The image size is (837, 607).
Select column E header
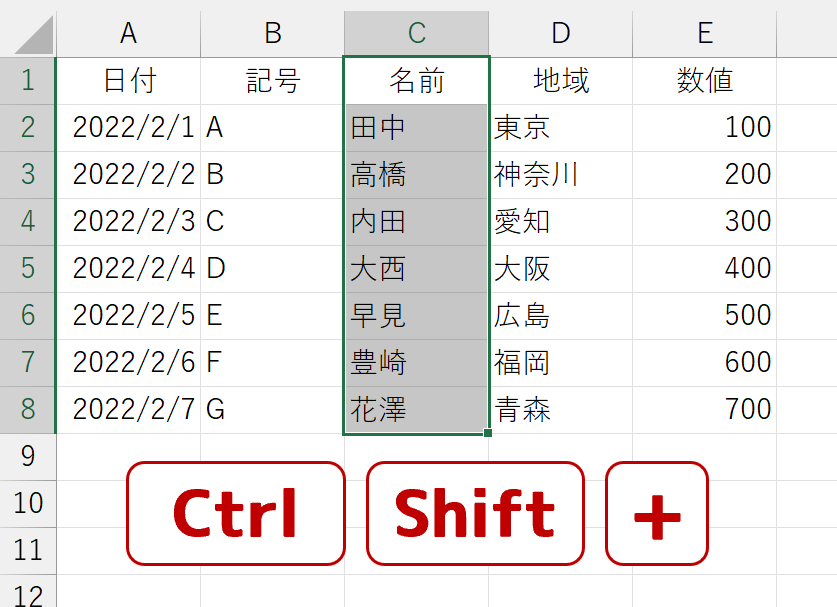click(x=705, y=33)
